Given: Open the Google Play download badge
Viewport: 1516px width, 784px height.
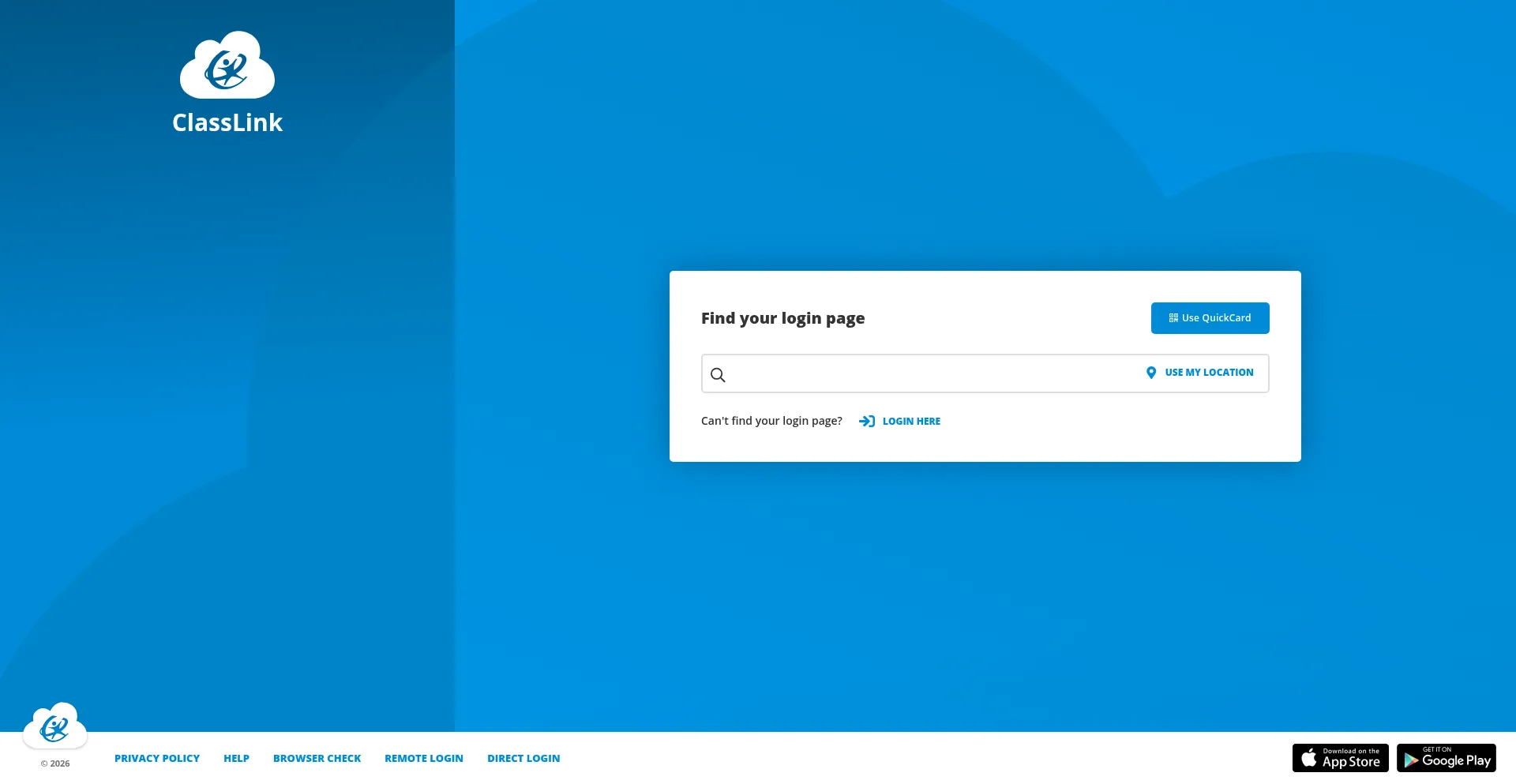Looking at the screenshot, I should tap(1447, 757).
